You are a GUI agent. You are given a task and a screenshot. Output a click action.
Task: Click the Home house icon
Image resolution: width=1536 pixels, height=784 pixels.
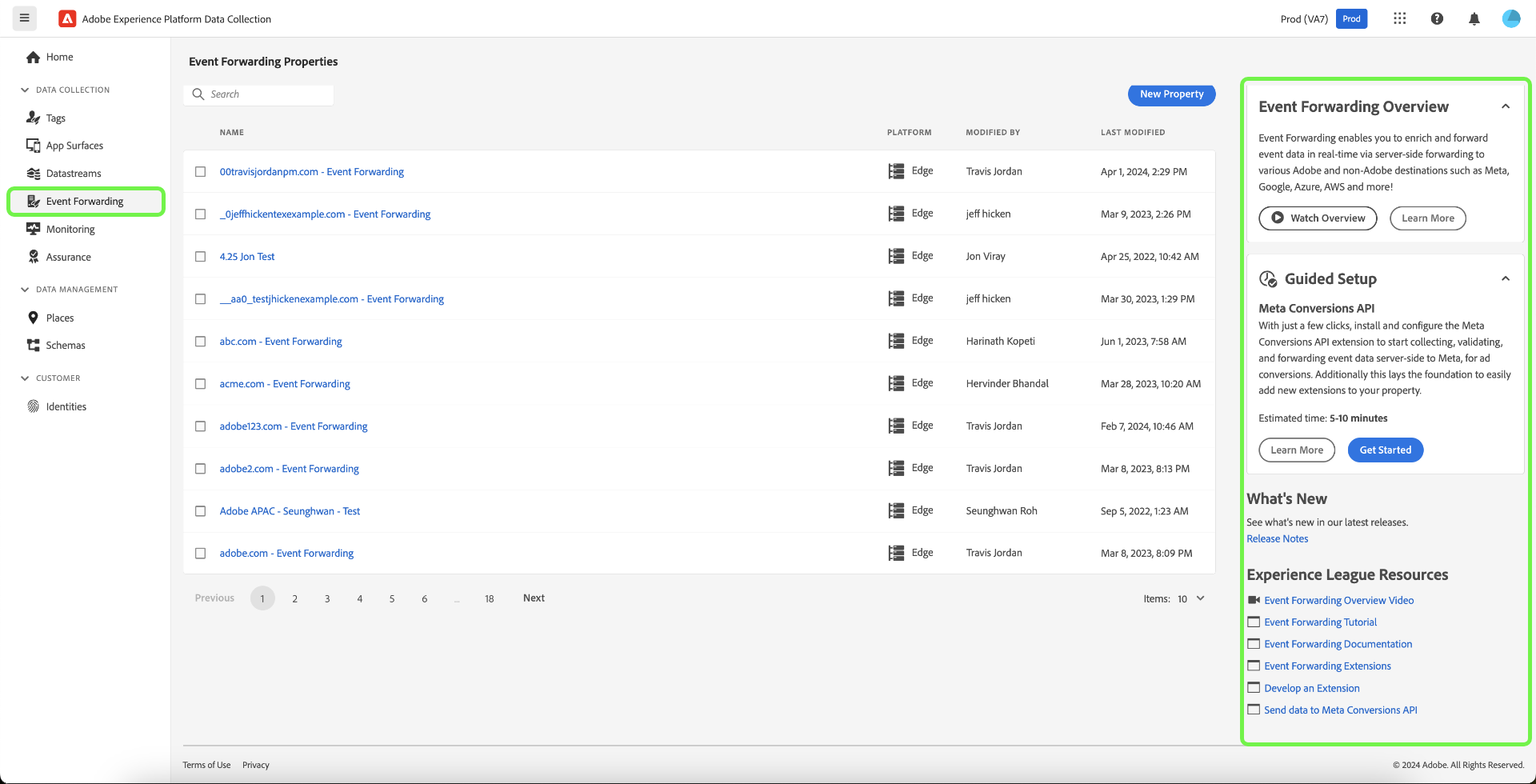pos(33,57)
